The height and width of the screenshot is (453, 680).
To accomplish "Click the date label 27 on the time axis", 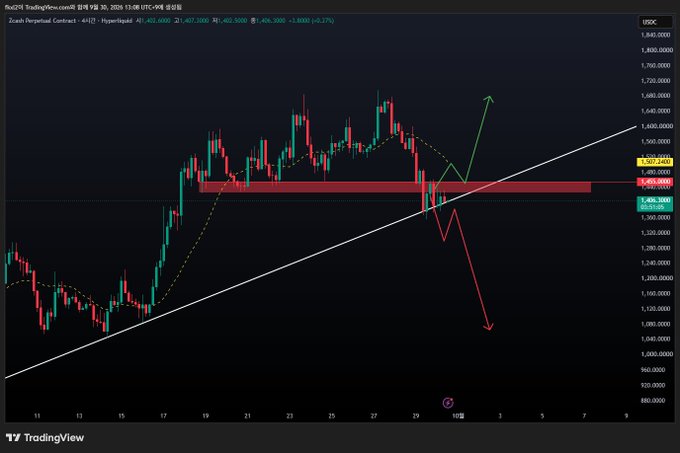I will click(374, 416).
